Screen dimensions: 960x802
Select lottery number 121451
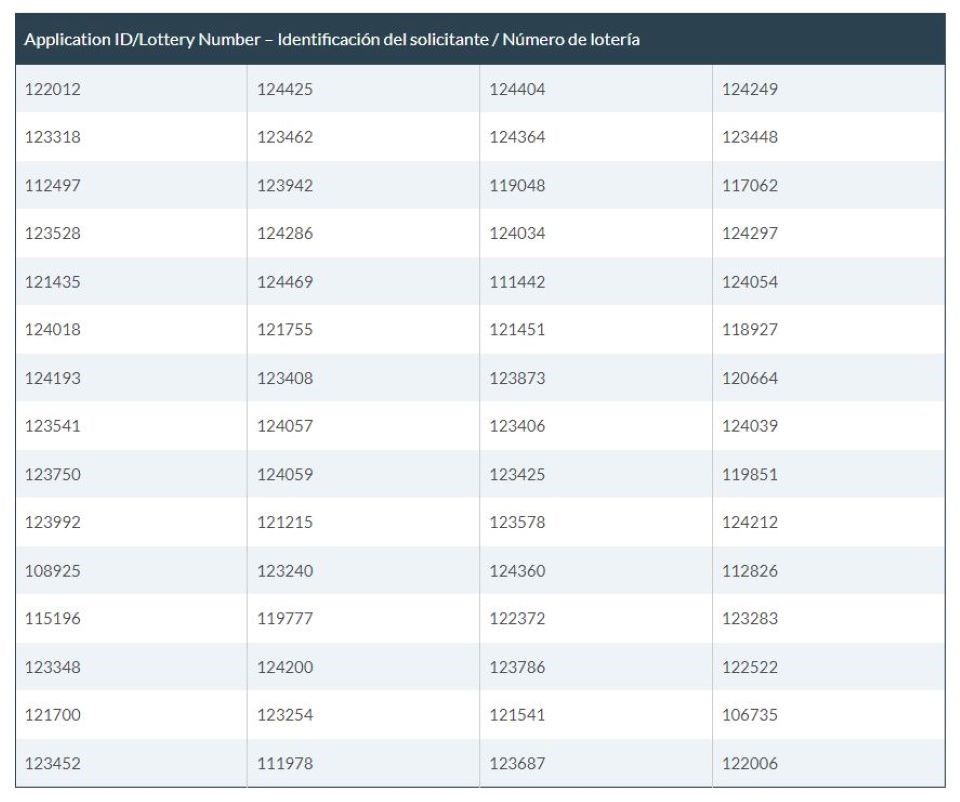tap(517, 329)
